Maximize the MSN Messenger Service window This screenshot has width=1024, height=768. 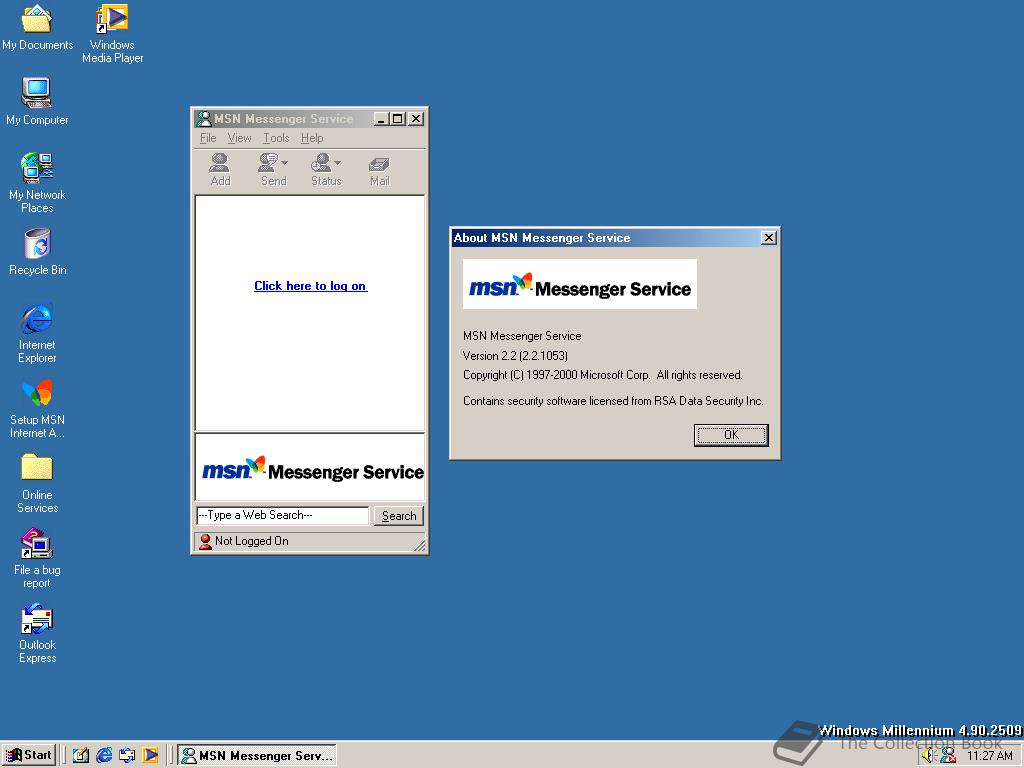[x=397, y=119]
